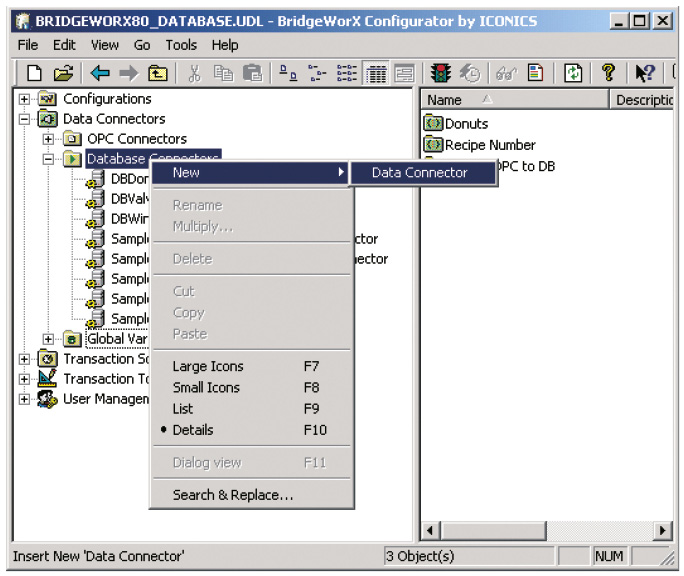684x576 pixels.
Task: Click the Description column header
Action: [x=642, y=100]
